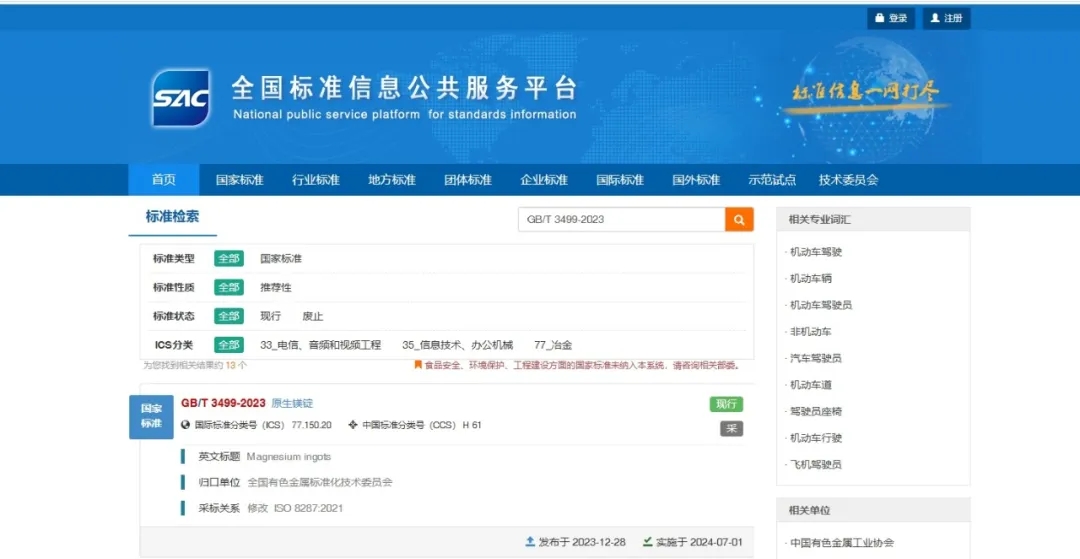Image resolution: width=1080 pixels, height=559 pixels.
Task: Open the 国家标准 navigation tab
Action: coord(240,180)
